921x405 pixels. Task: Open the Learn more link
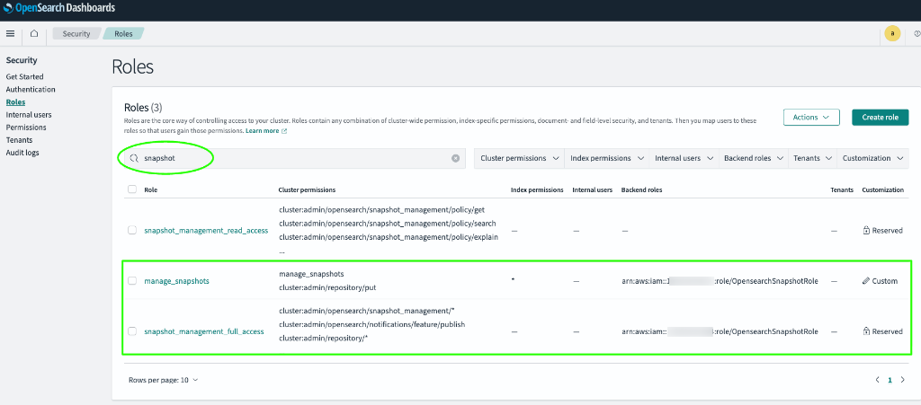coord(266,131)
